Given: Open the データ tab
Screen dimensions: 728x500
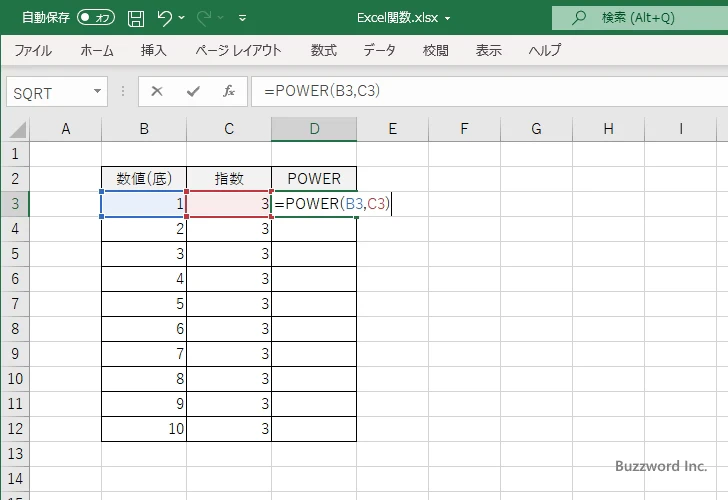Looking at the screenshot, I should click(x=379, y=50).
